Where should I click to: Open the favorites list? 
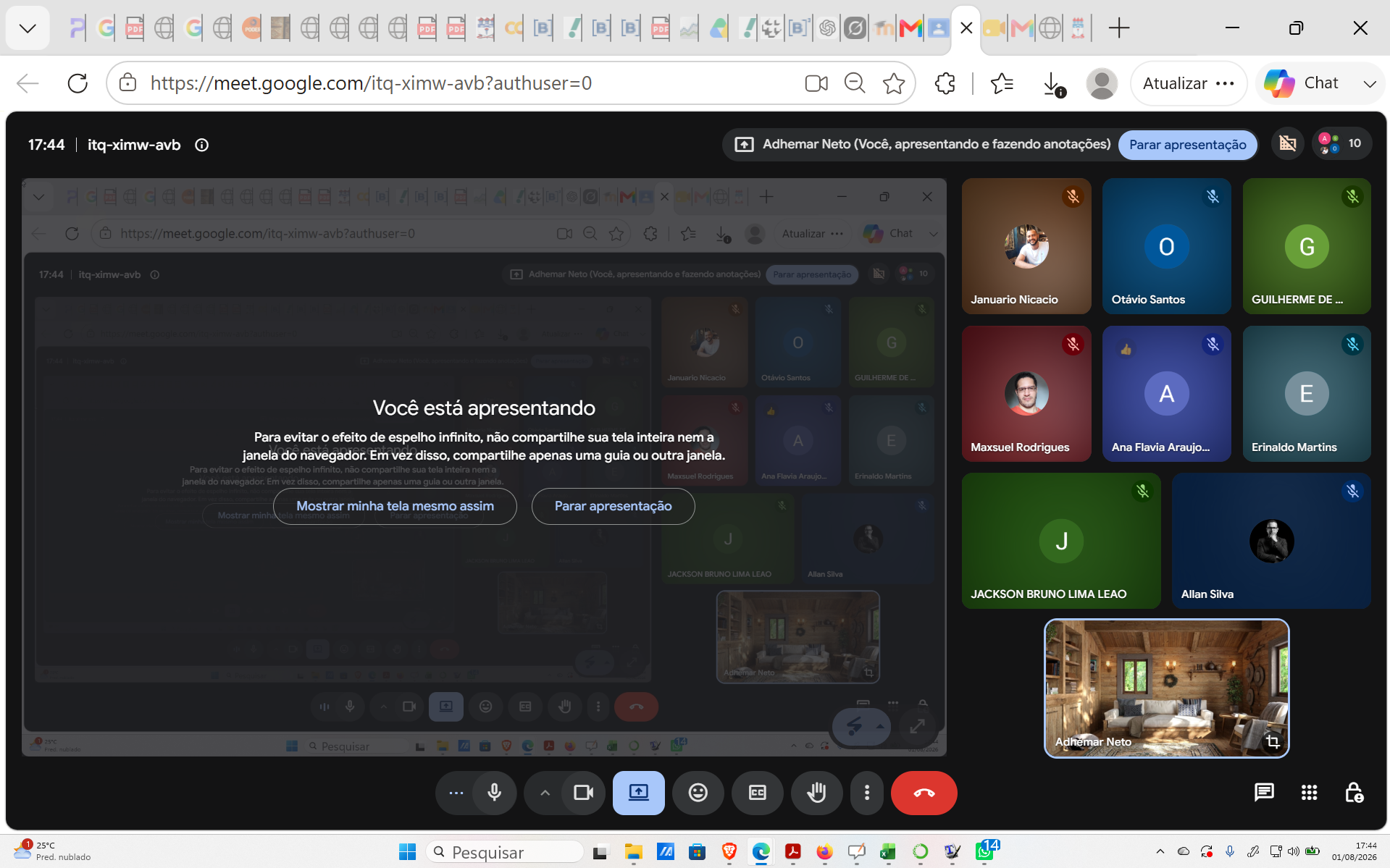pos(1002,83)
